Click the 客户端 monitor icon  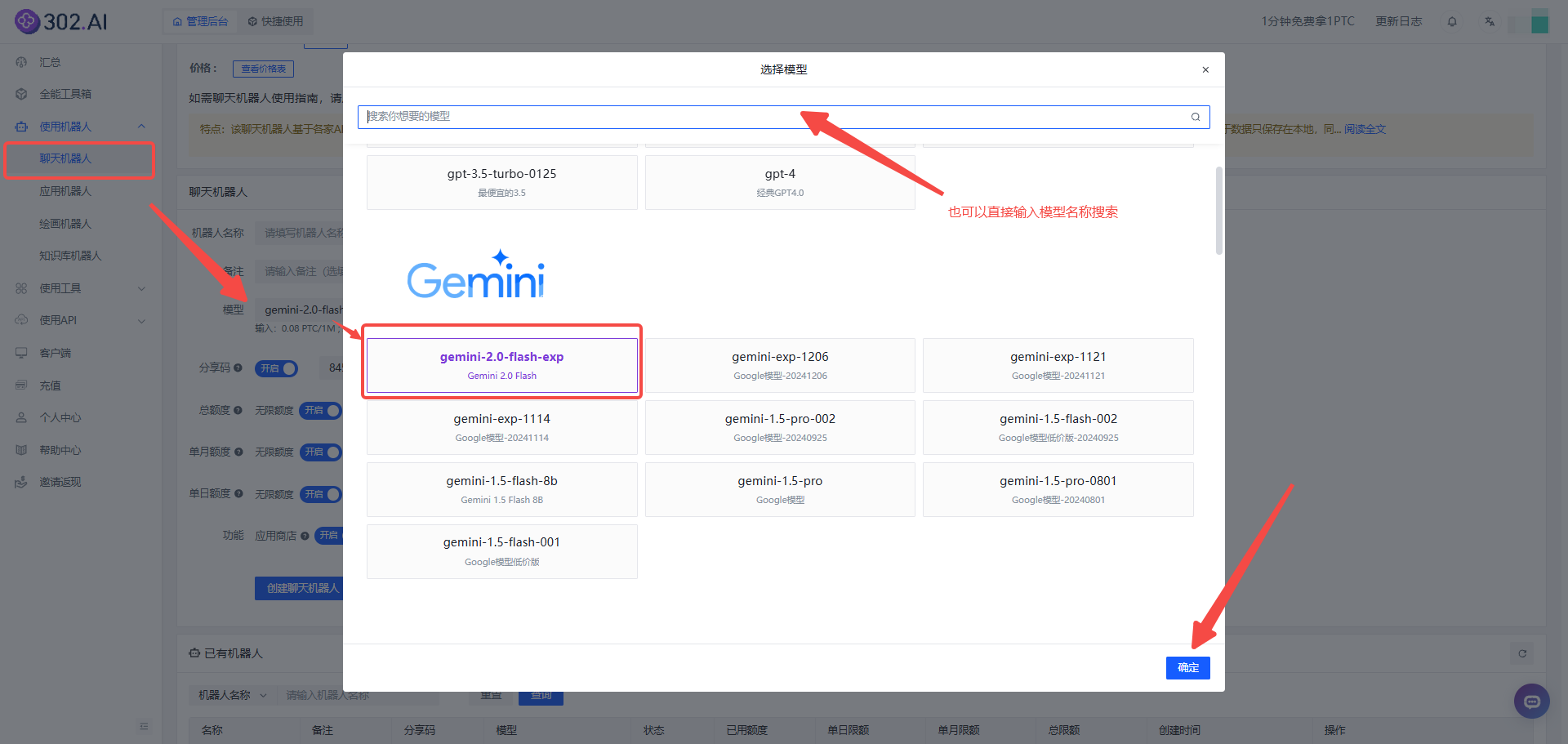(x=21, y=353)
